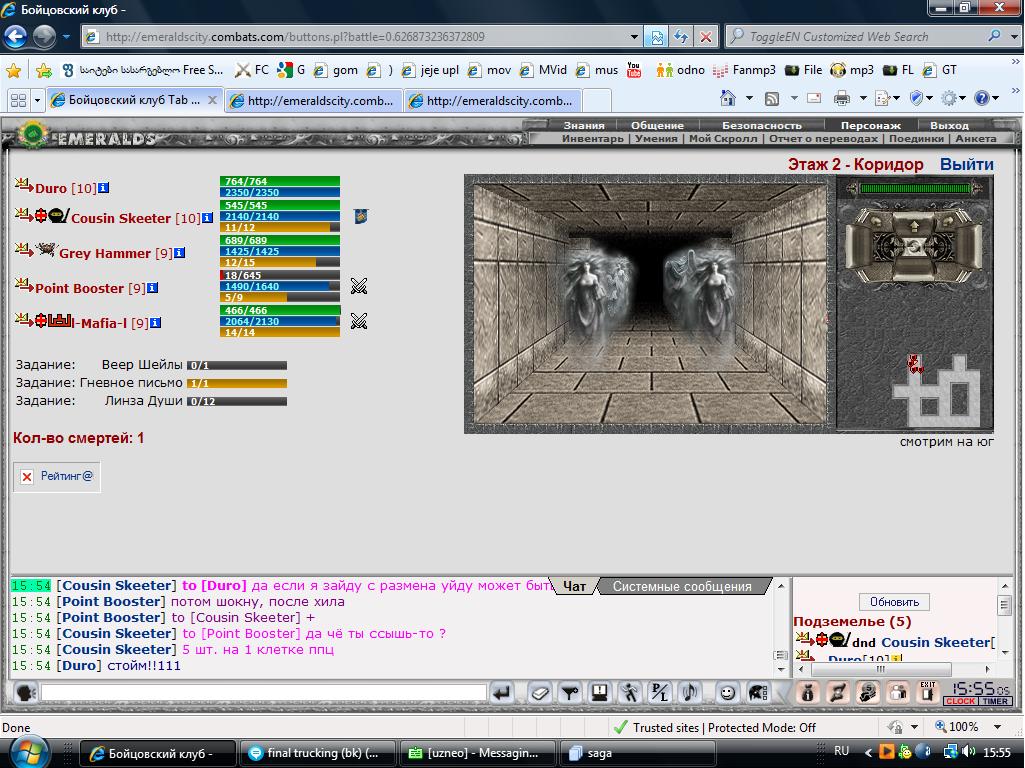
Task: Switch to TIMER mode under the clock
Action: (x=994, y=701)
